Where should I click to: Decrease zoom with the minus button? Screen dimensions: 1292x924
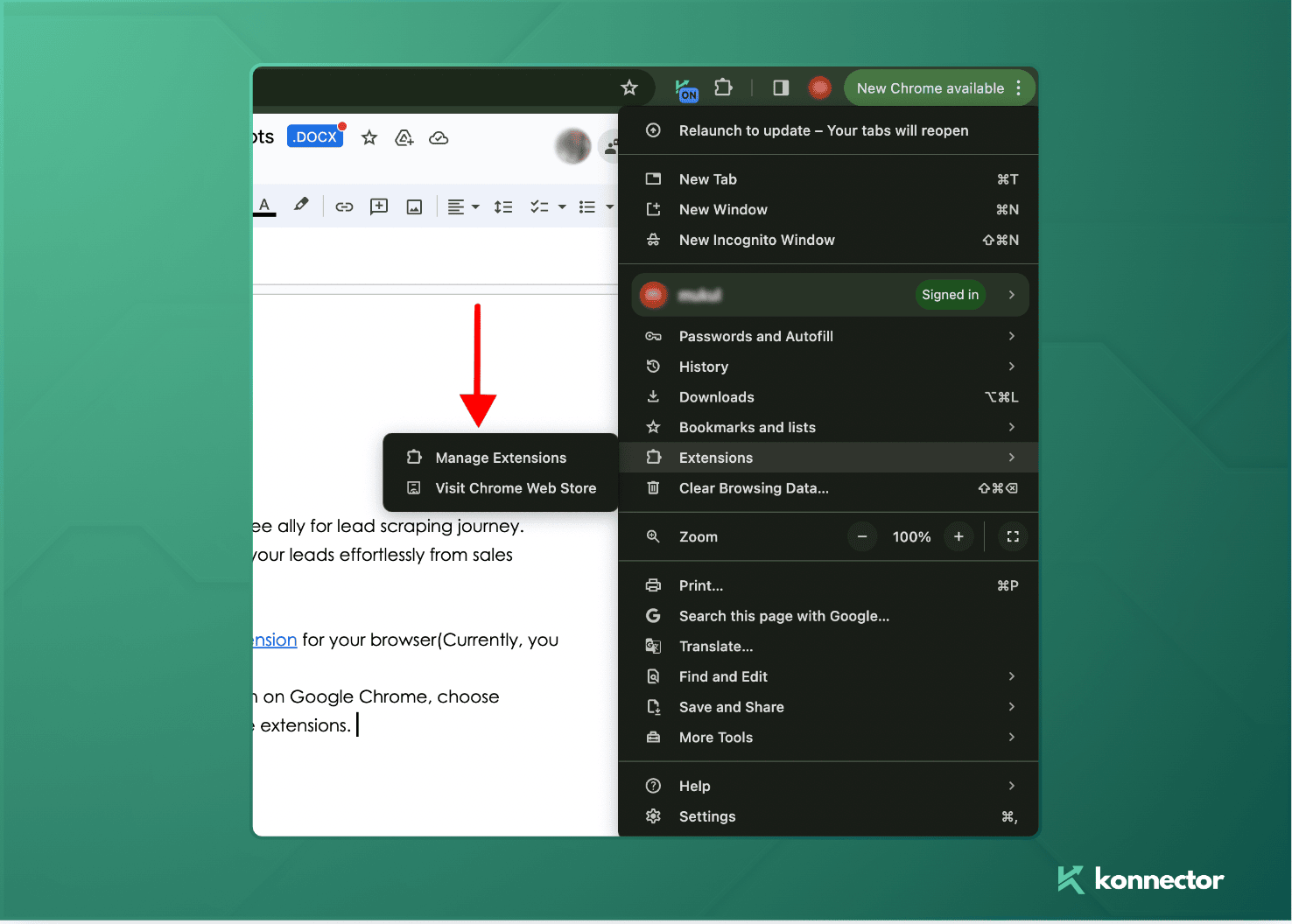pyautogui.click(x=862, y=536)
